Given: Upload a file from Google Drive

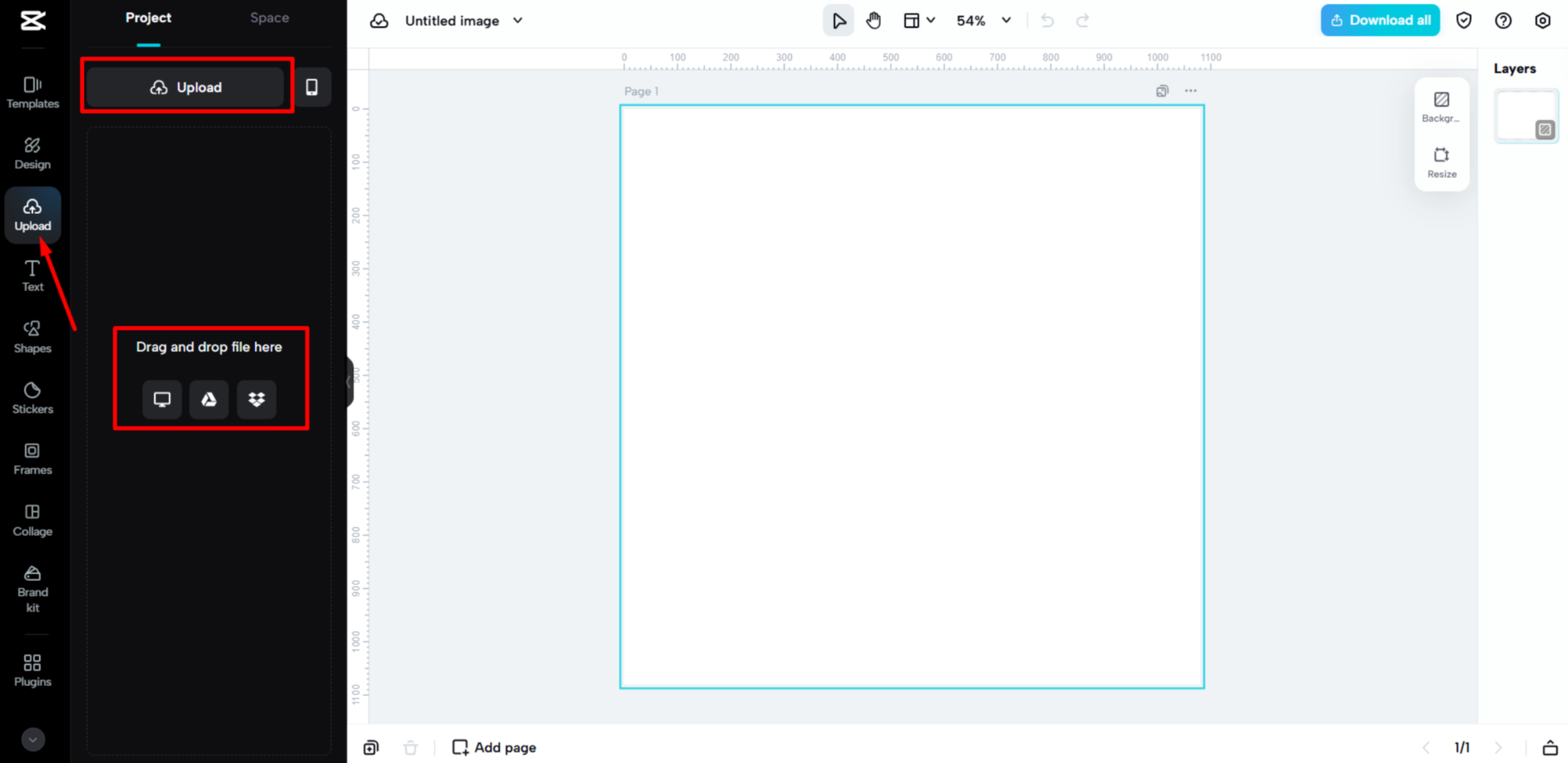Looking at the screenshot, I should click(209, 399).
